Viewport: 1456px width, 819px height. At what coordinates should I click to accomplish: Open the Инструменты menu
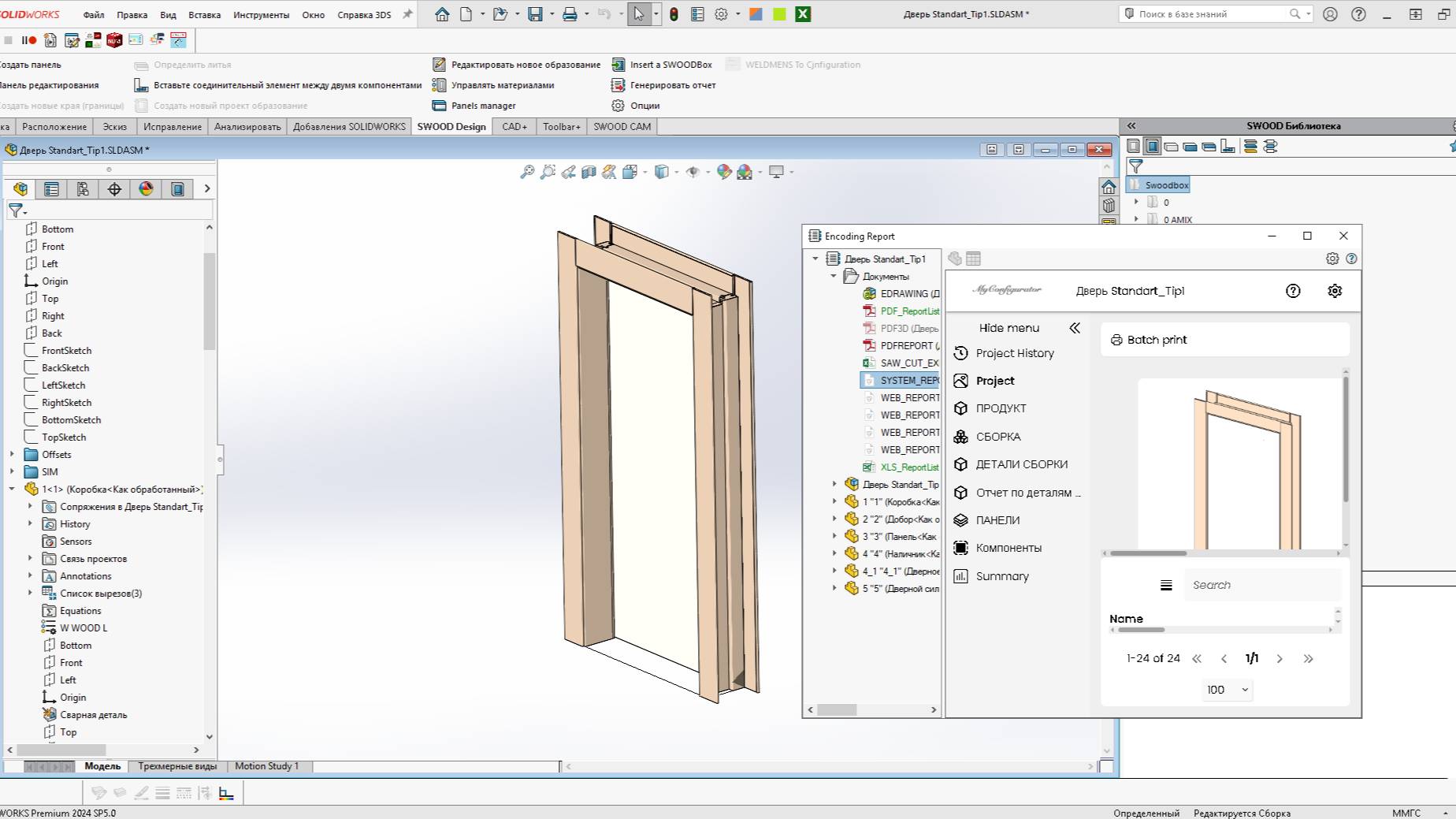click(x=261, y=14)
